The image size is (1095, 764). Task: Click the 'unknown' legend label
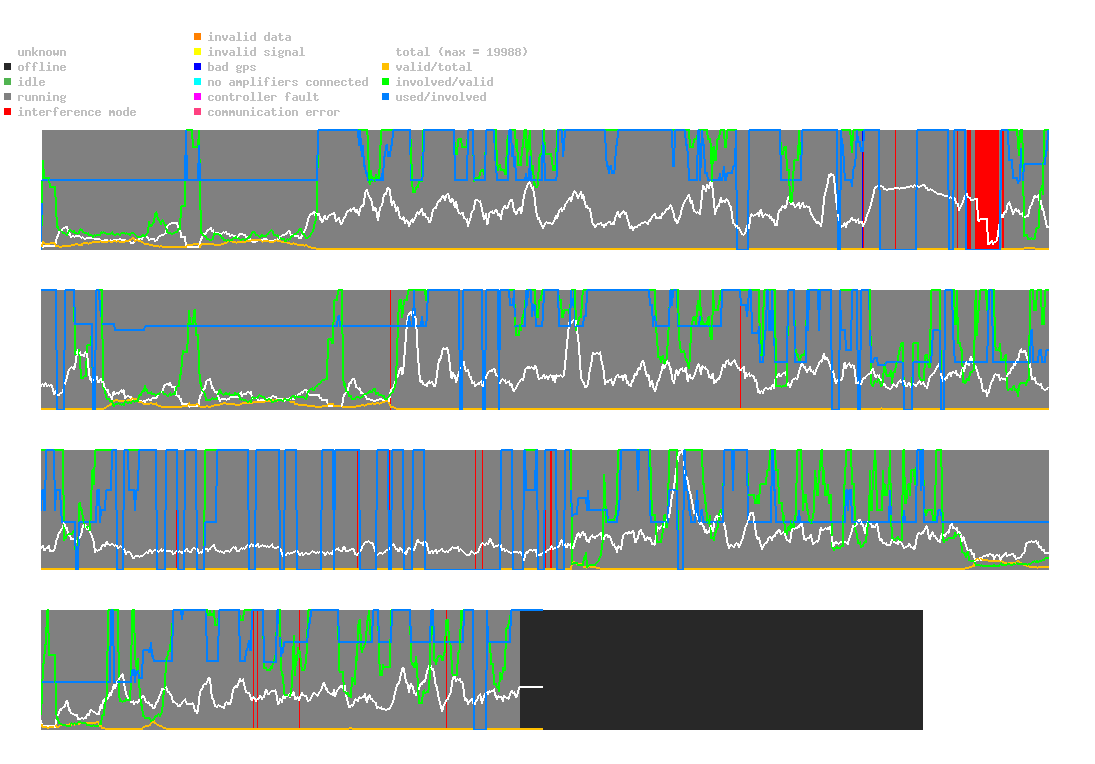click(x=42, y=52)
